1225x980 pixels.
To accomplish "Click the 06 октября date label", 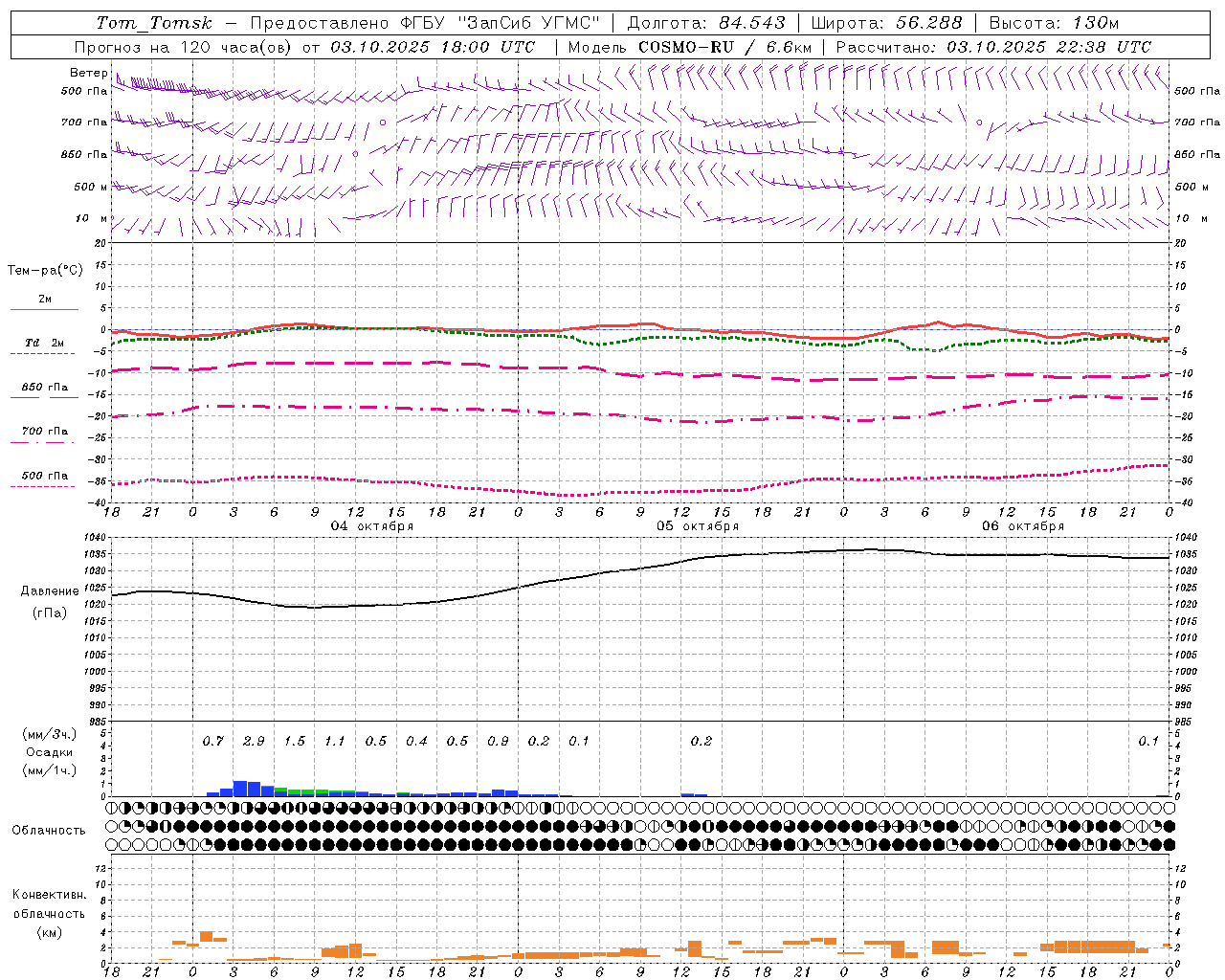I will [x=1022, y=526].
